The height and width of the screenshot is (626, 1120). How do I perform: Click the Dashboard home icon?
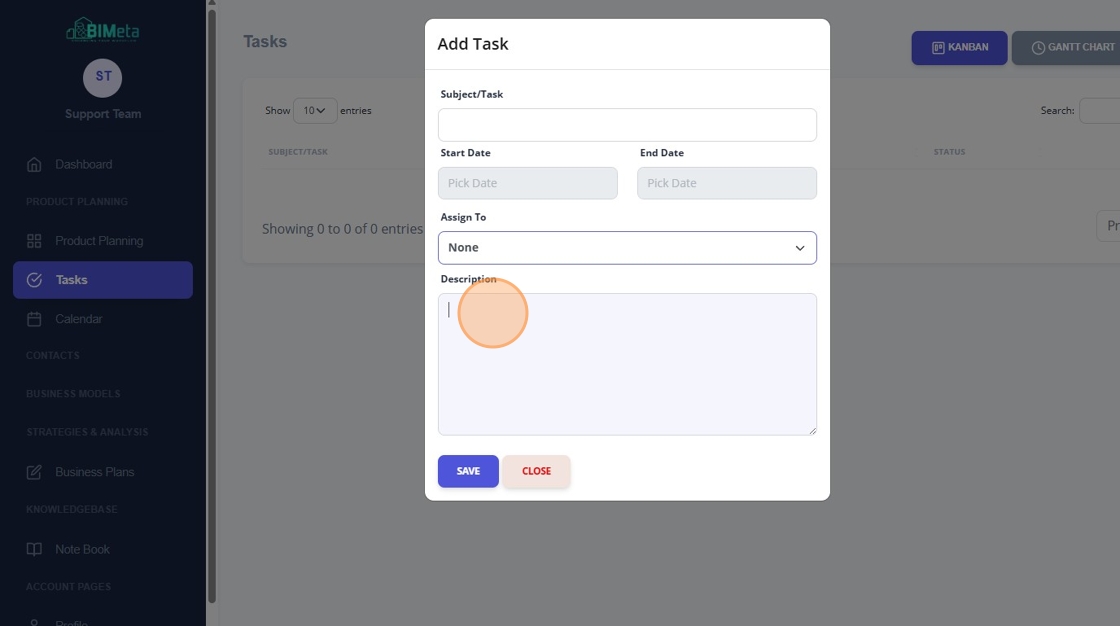tap(34, 164)
